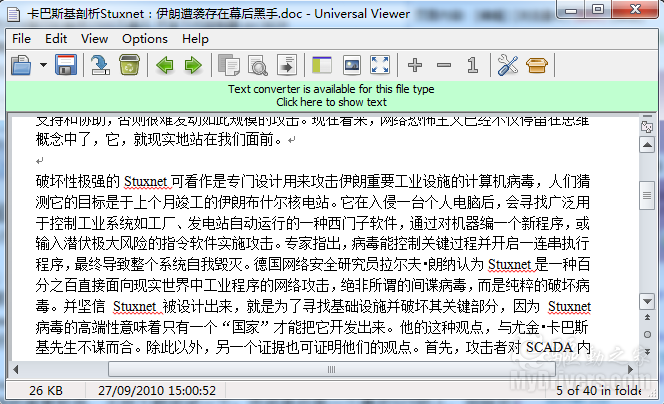Click the 27/09/2010 15:00:52 date status
The width and height of the screenshot is (664, 404).
[x=157, y=390]
